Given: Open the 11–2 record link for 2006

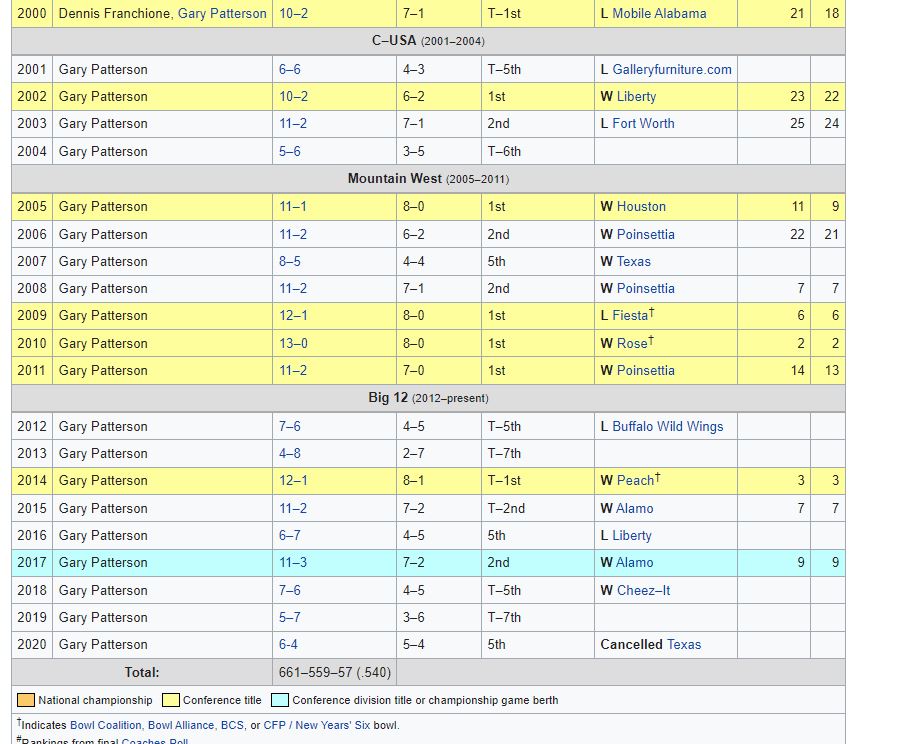Looking at the screenshot, I should point(293,234).
